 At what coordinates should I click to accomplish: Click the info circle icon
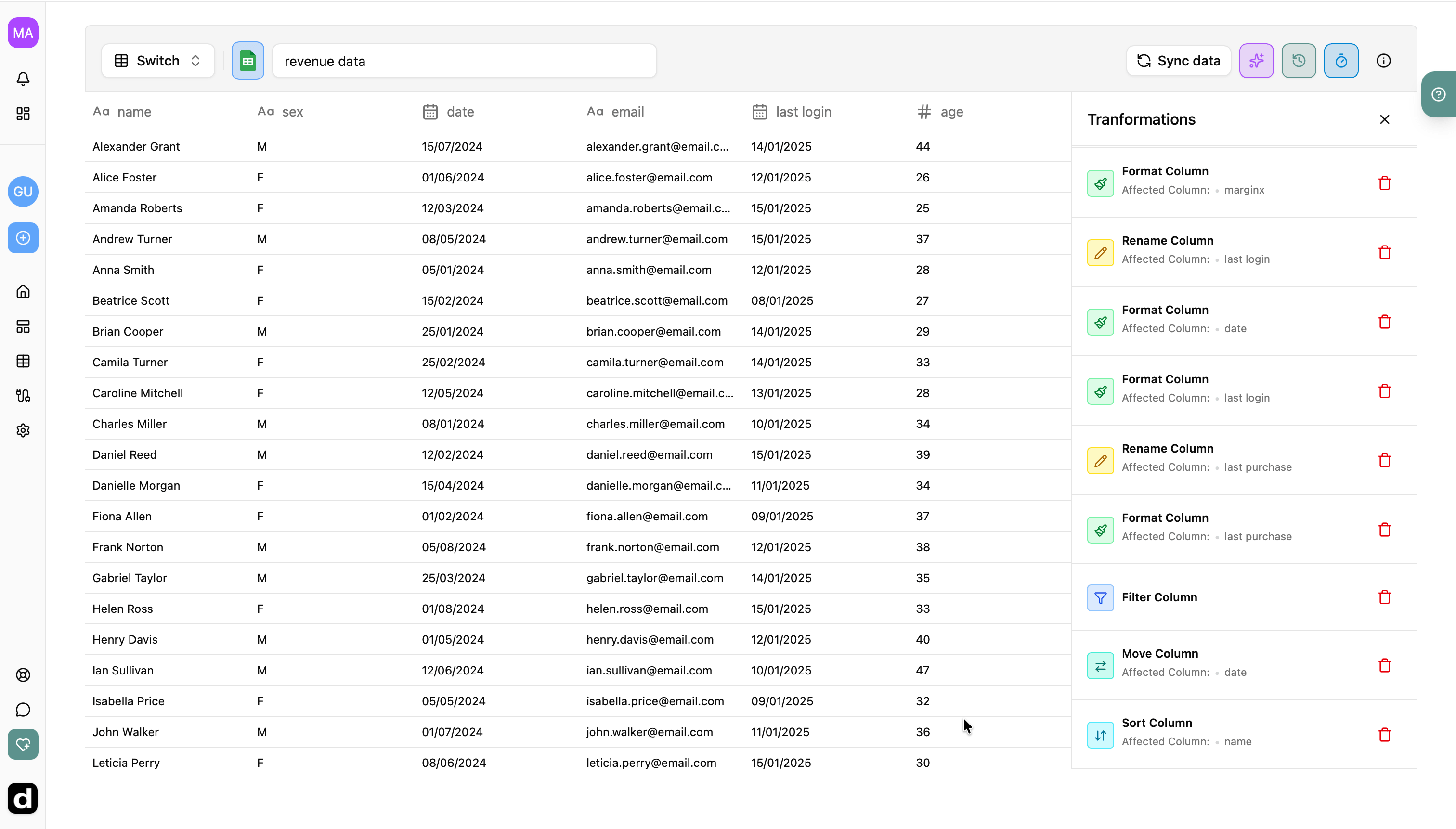tap(1383, 60)
